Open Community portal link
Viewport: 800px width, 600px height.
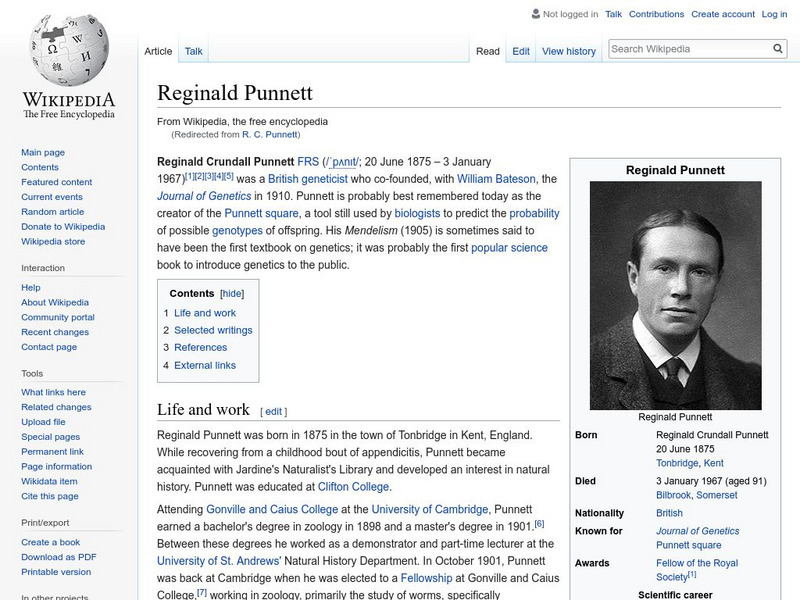coord(58,317)
